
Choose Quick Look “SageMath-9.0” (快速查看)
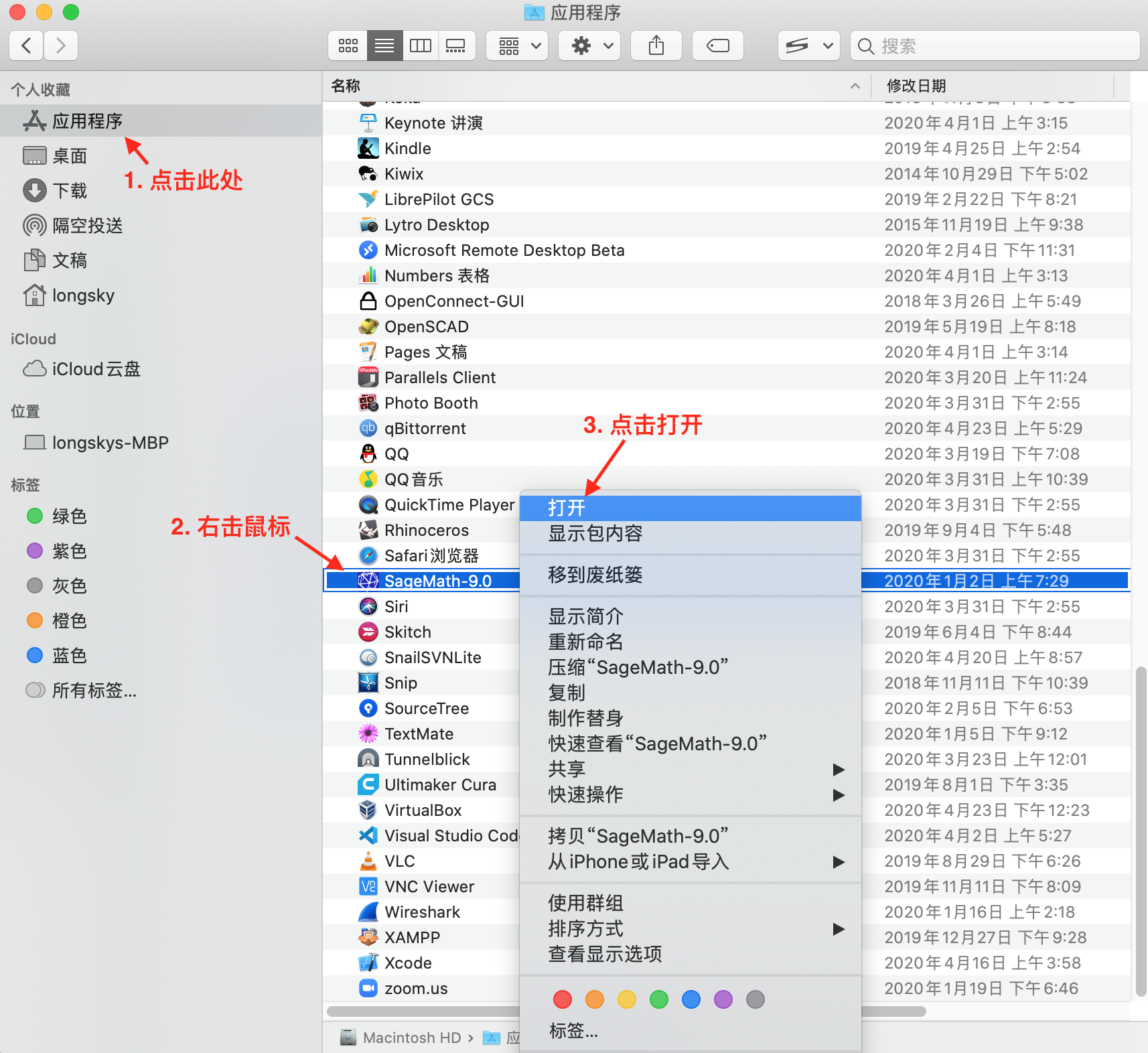(691, 744)
